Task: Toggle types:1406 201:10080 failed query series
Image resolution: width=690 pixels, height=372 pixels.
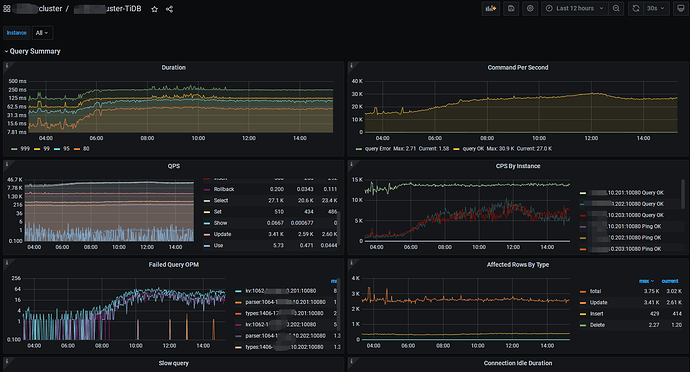Action: click(x=285, y=313)
